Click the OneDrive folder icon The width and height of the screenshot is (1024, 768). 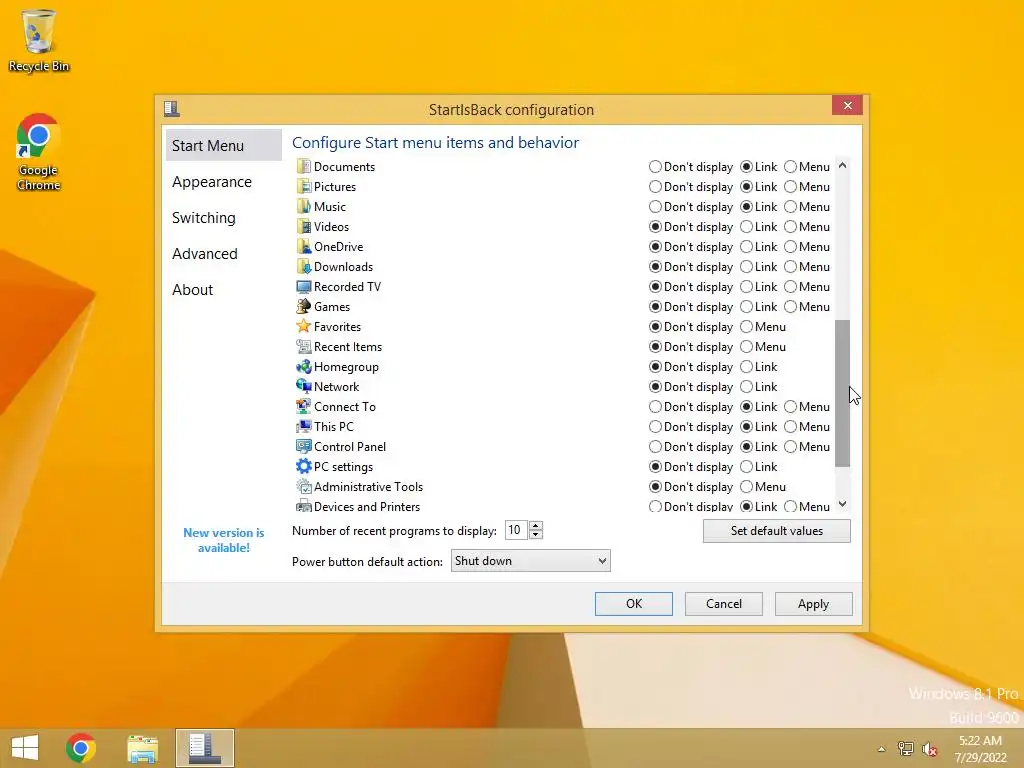pyautogui.click(x=304, y=247)
